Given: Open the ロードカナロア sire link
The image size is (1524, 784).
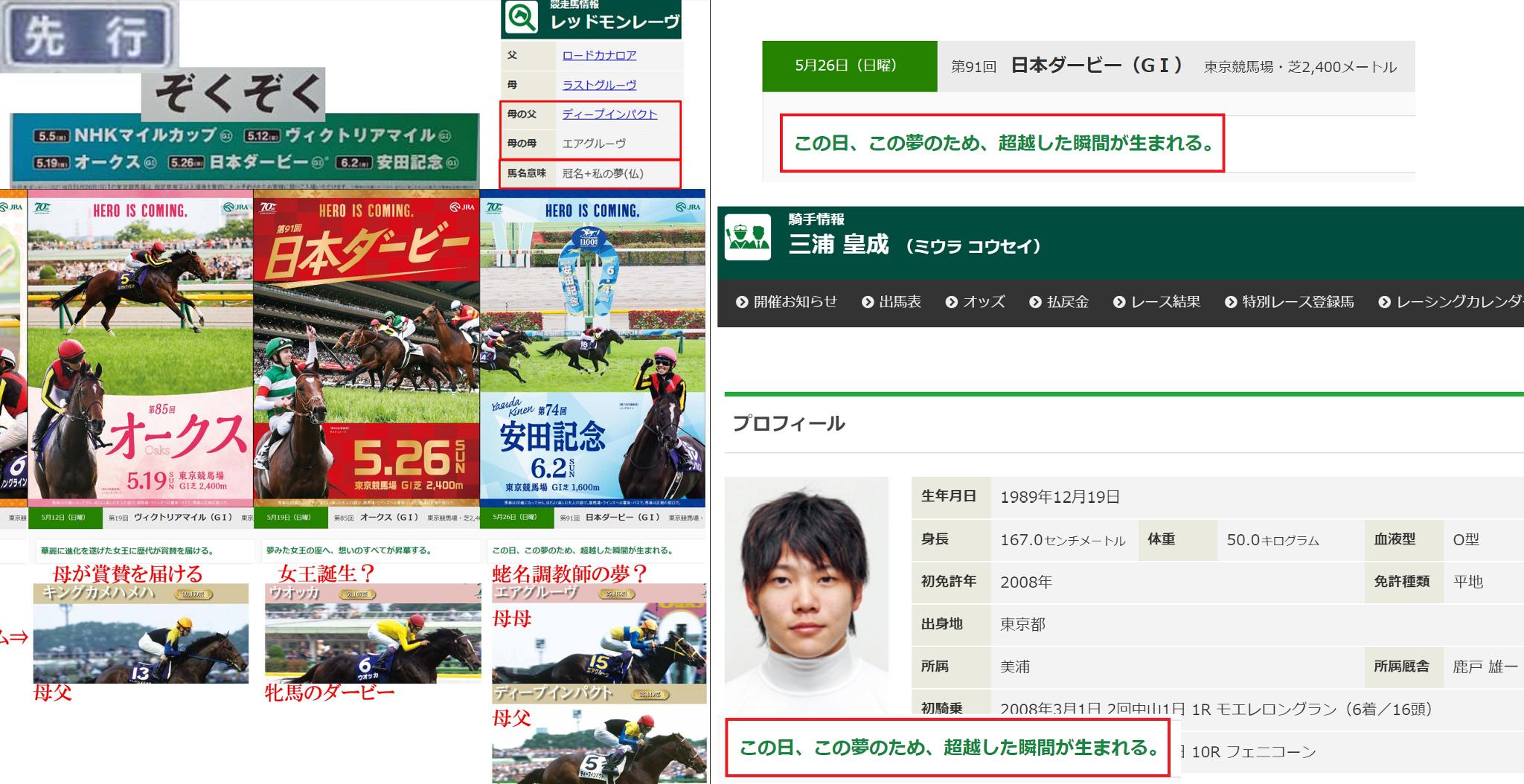Looking at the screenshot, I should click(x=598, y=55).
